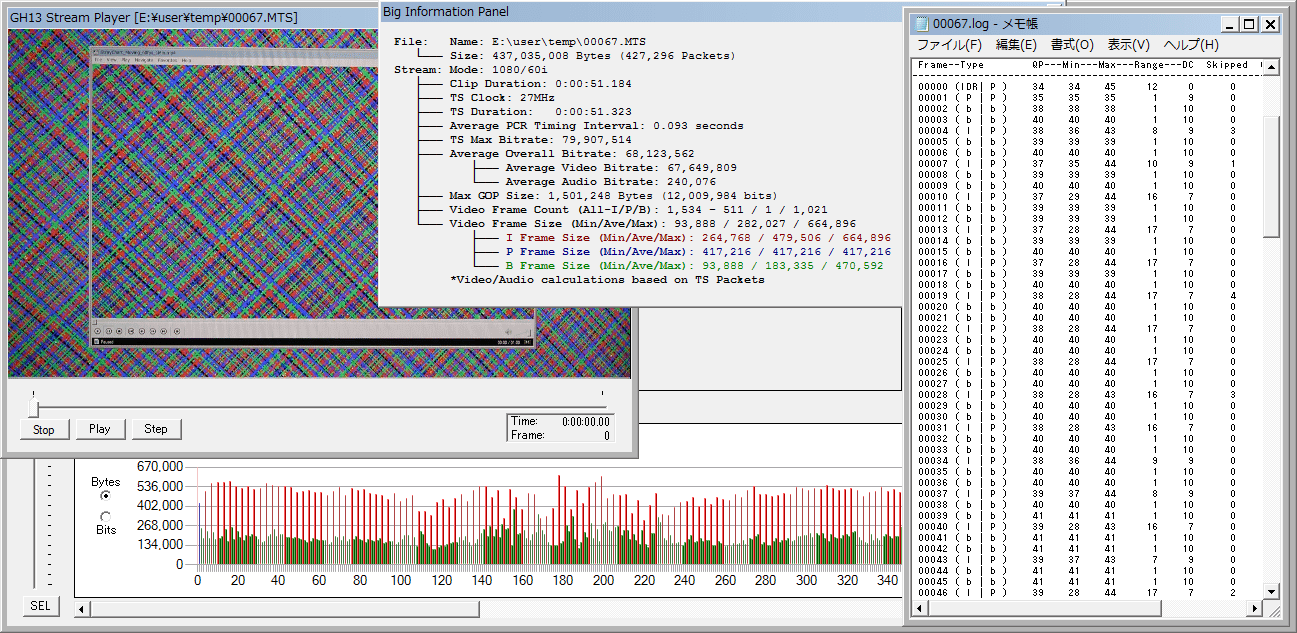Select the Bytes radio button
The height and width of the screenshot is (633, 1297).
click(106, 495)
